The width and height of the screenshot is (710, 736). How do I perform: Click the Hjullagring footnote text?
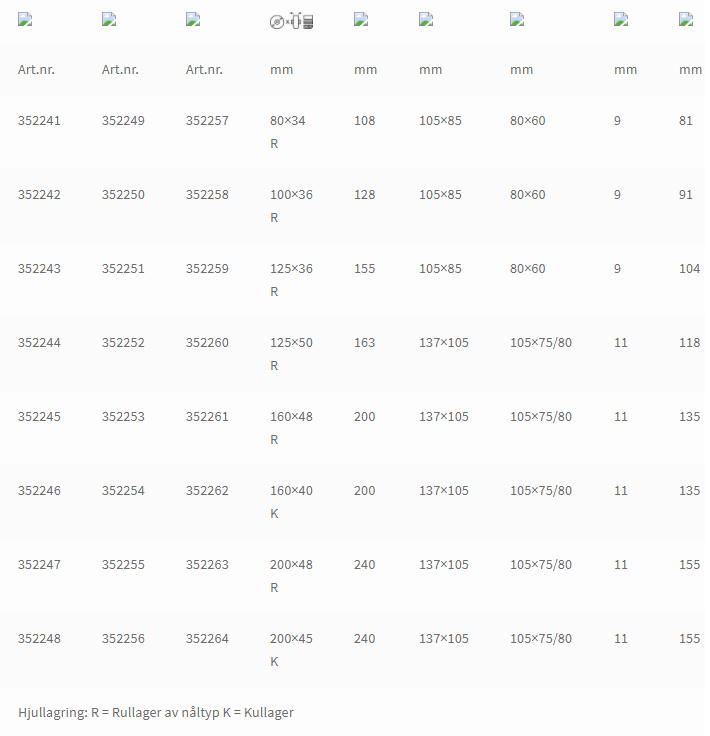point(156,713)
